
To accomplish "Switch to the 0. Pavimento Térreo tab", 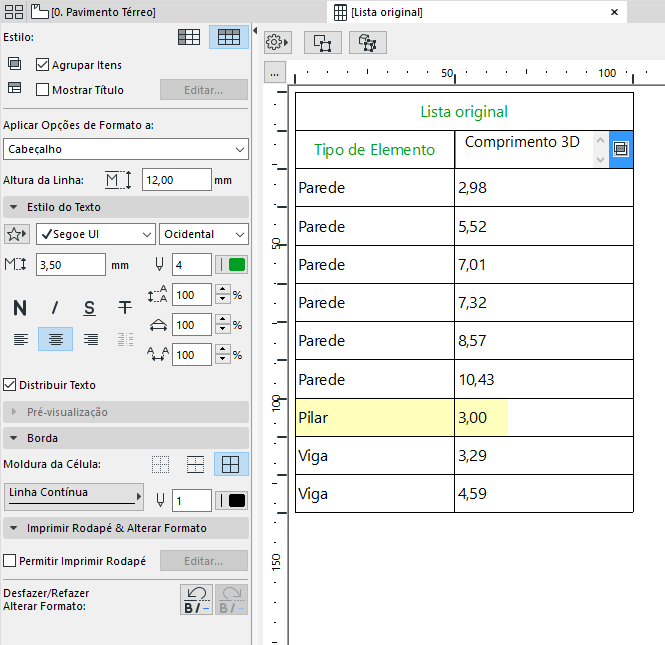I will 93,12.
